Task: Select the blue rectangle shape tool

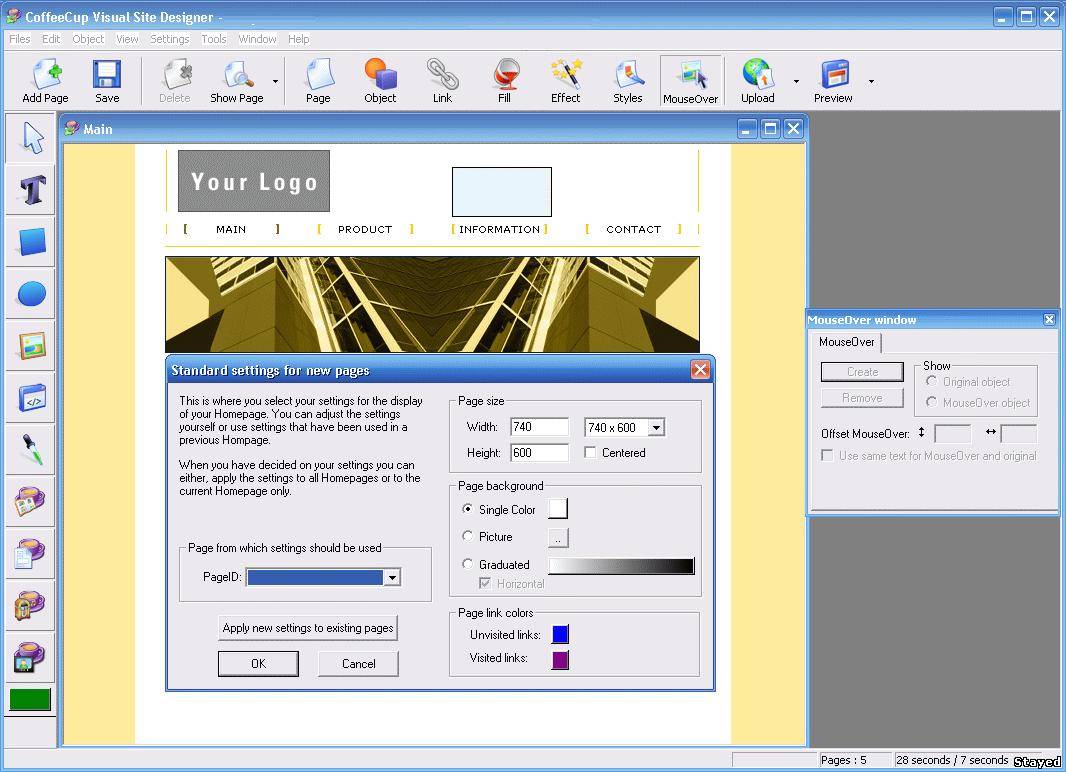Action: pyautogui.click(x=31, y=242)
